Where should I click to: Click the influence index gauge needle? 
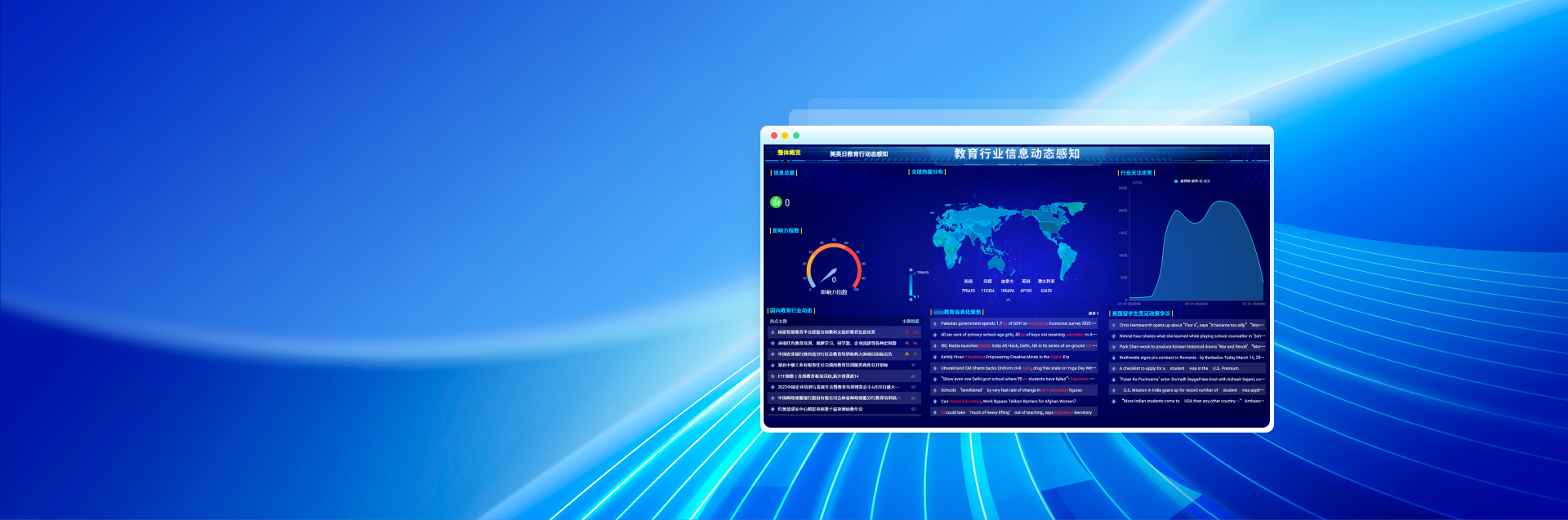point(829,275)
